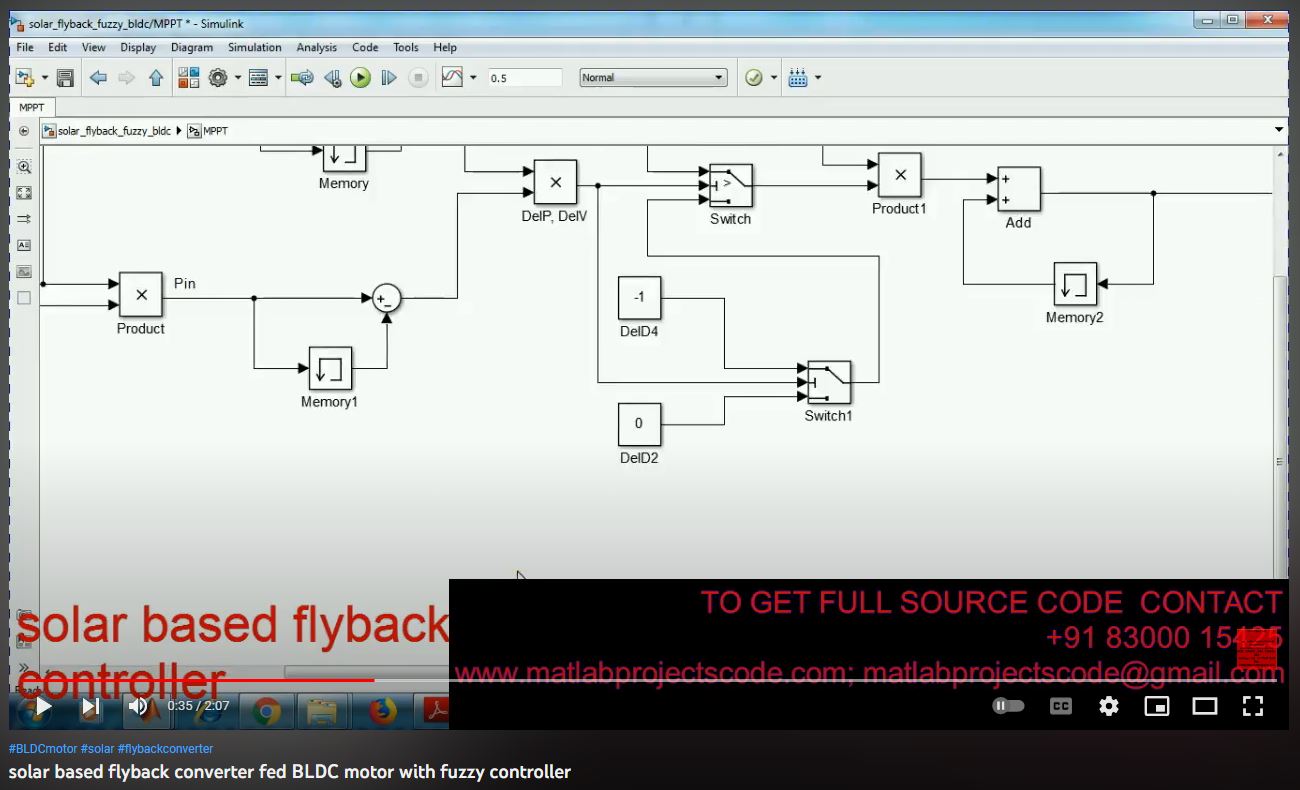Click the Sample Time arrows palette icon
Screen dimensions: 1300x790
[24, 219]
